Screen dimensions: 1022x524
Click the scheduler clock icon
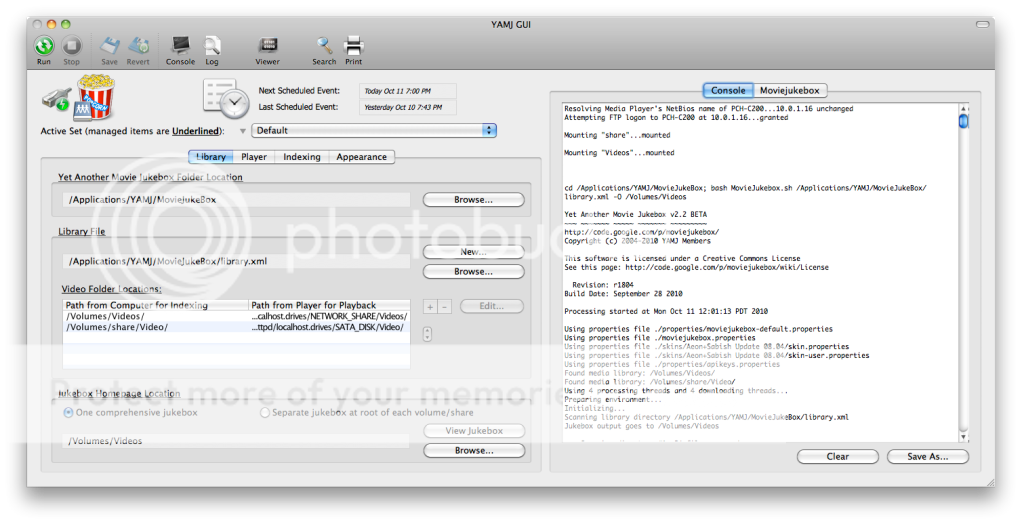point(226,98)
